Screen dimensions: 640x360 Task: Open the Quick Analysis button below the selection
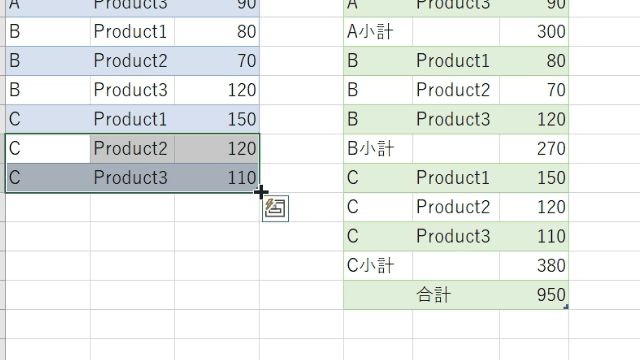point(276,208)
